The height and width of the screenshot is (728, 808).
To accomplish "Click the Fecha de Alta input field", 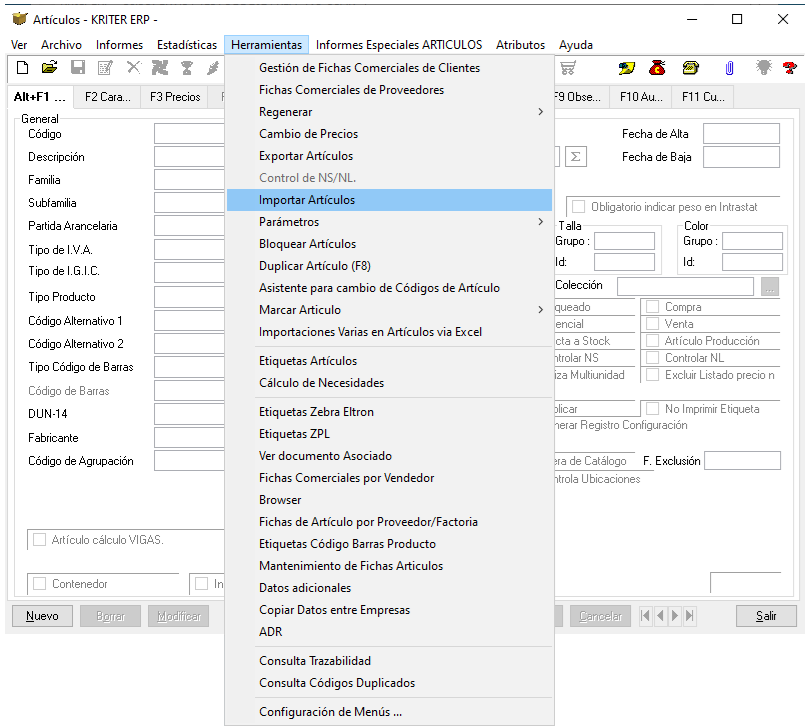I will click(x=741, y=133).
